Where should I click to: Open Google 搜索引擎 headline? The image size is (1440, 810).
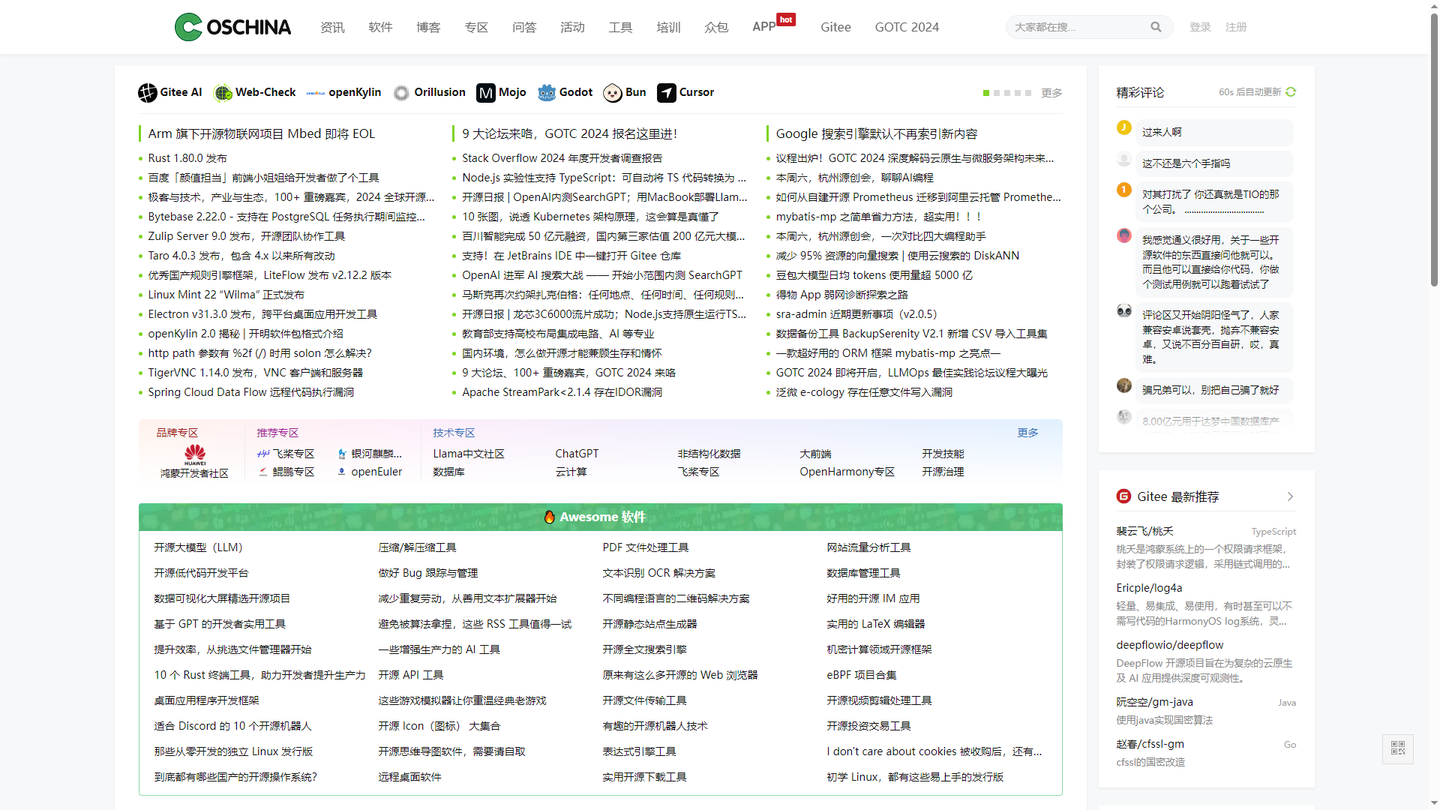877,134
